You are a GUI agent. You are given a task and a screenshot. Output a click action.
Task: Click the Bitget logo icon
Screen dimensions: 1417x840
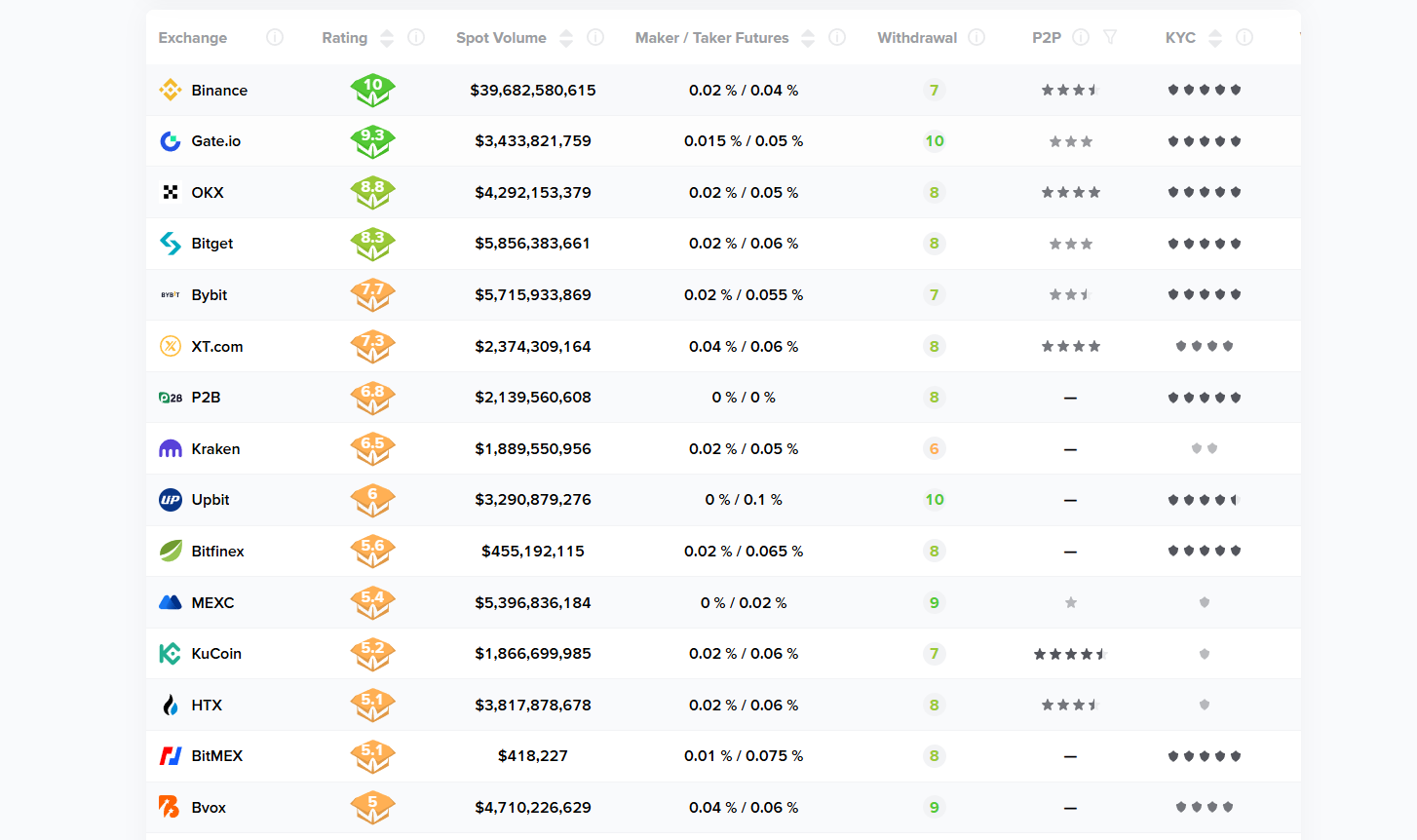point(171,244)
